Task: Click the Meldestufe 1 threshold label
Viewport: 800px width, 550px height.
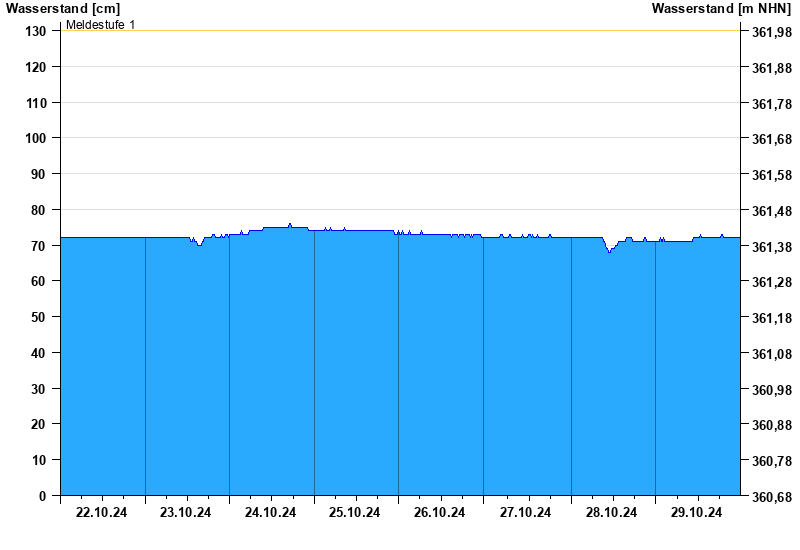Action: (x=101, y=25)
